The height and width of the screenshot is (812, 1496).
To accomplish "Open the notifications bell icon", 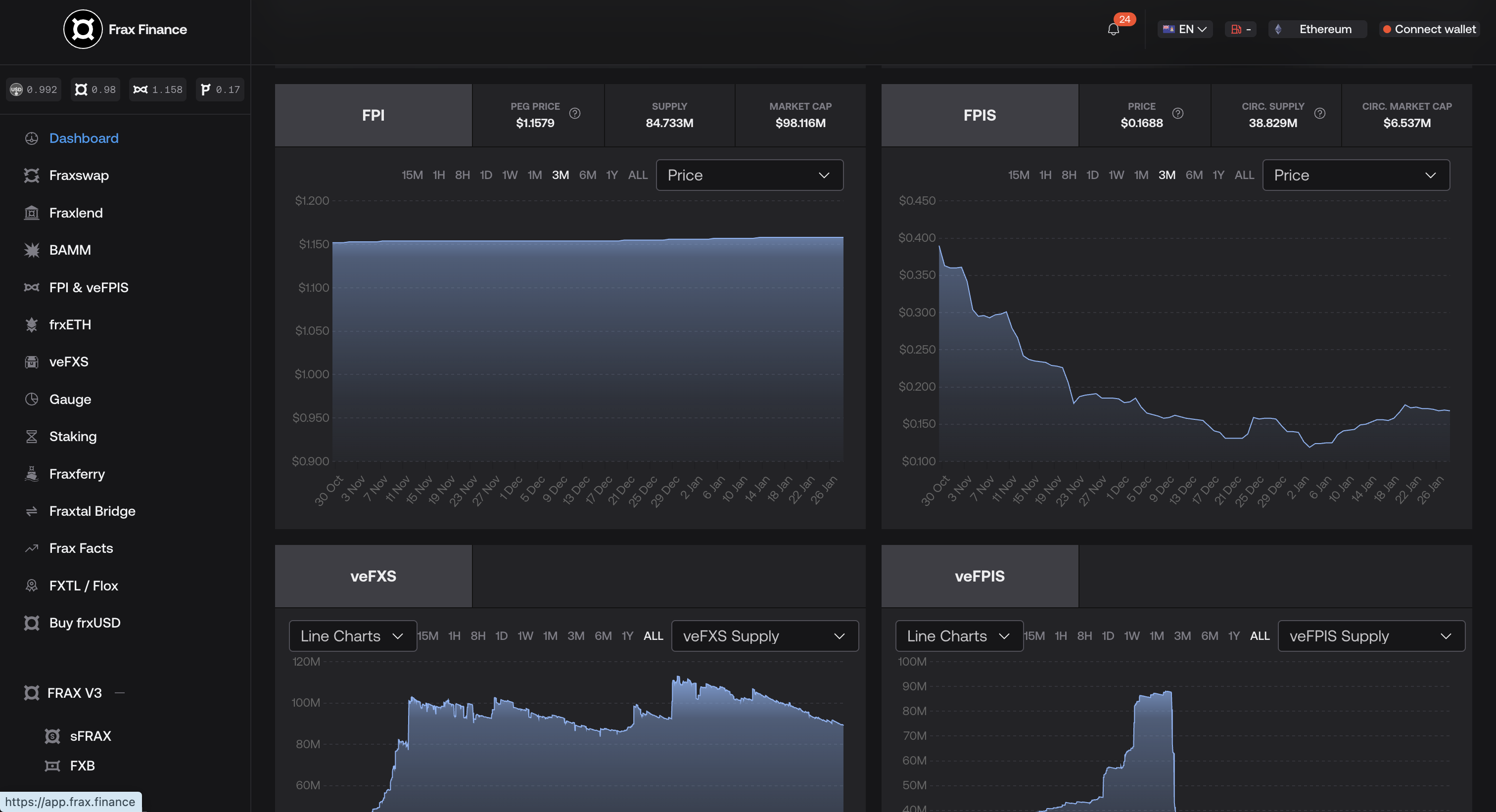I will [1113, 29].
